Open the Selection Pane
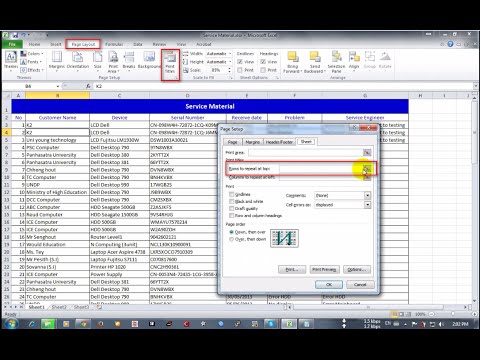The image size is (480, 360). [x=336, y=62]
